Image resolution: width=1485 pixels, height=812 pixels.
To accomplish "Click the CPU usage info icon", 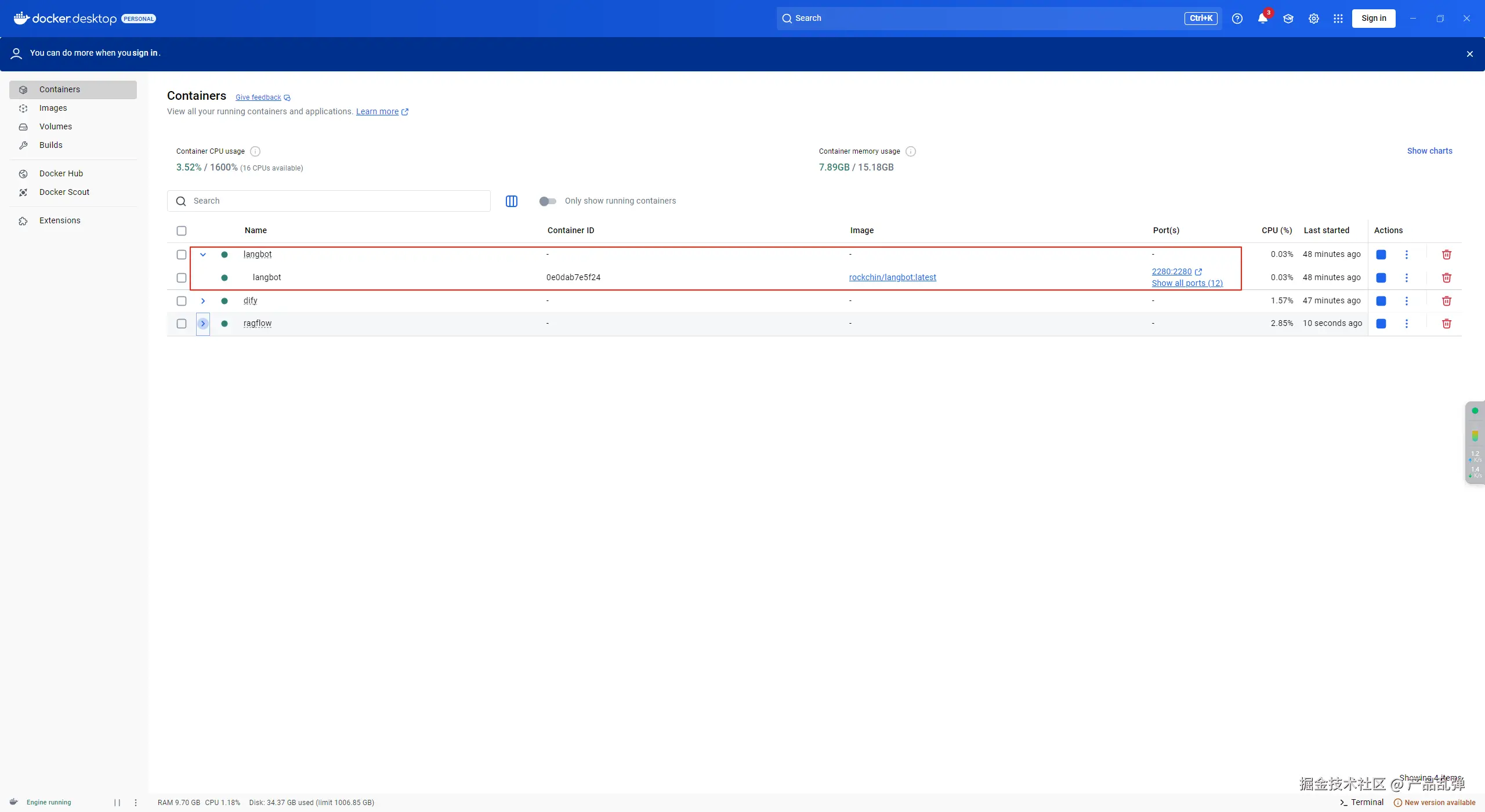I will 255,151.
